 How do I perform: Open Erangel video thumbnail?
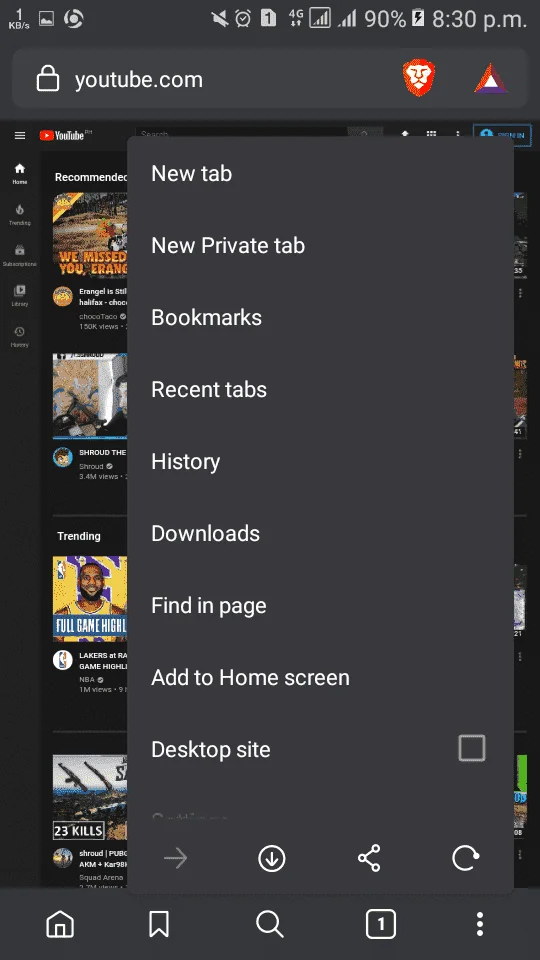coord(90,234)
